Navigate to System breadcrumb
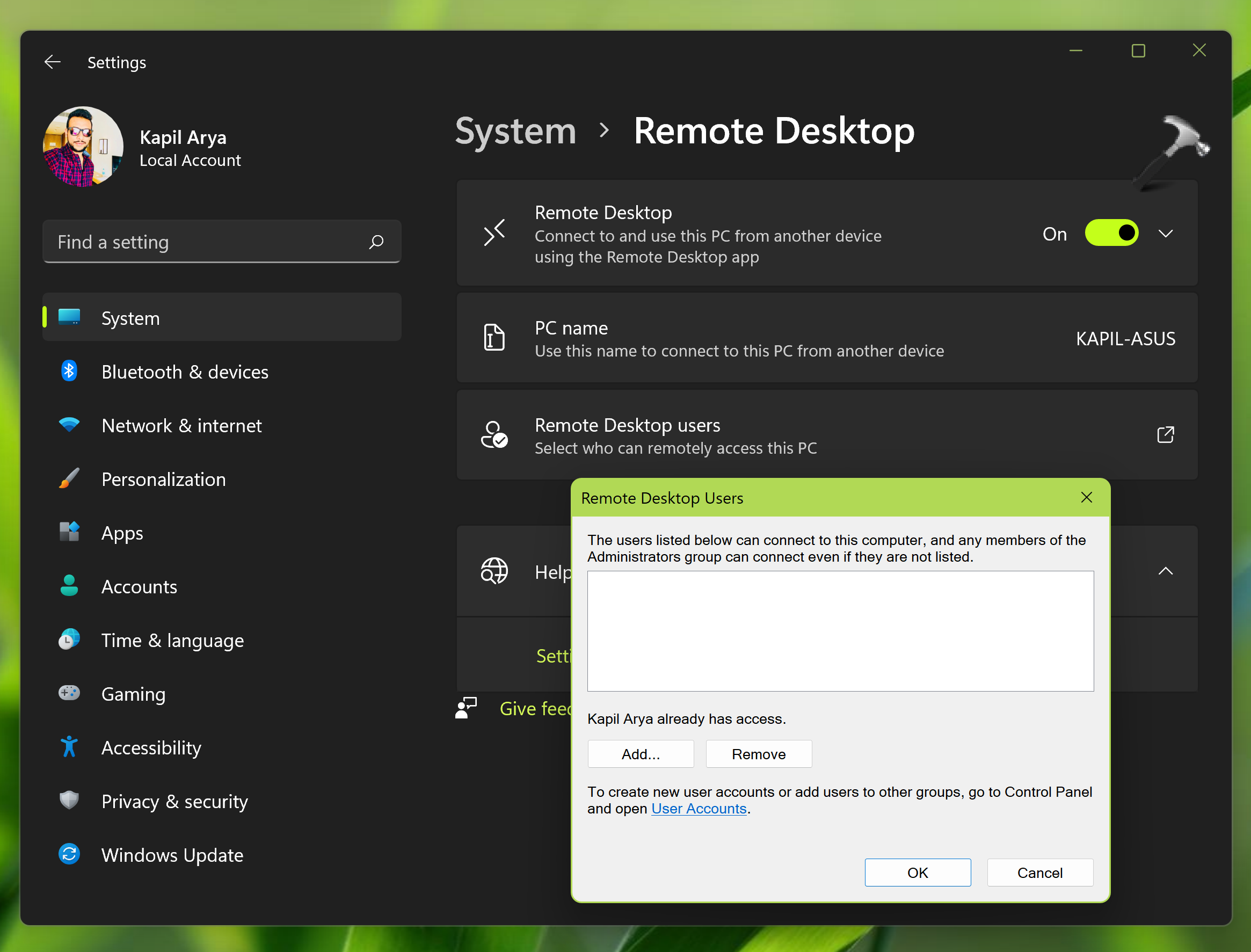Viewport: 1251px width, 952px height. (515, 132)
